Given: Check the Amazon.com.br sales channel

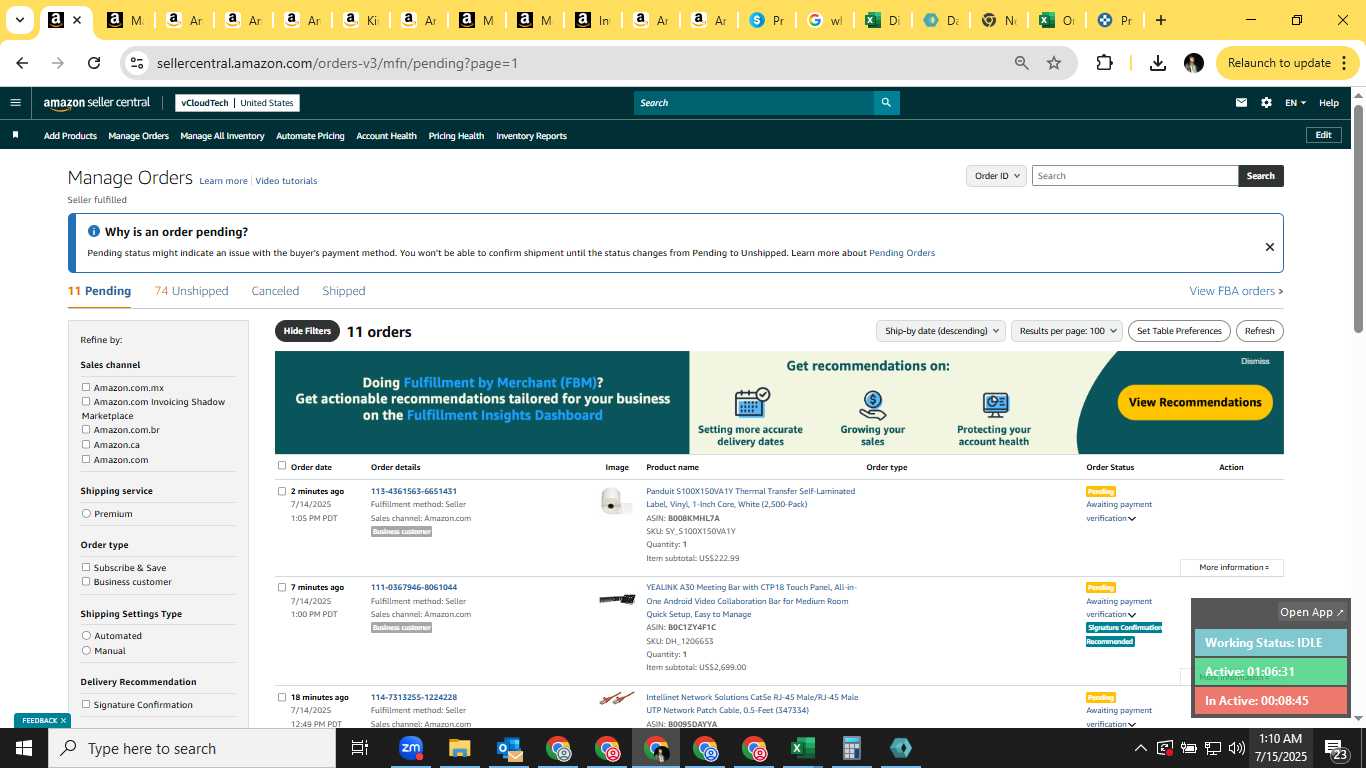Looking at the screenshot, I should point(86,429).
